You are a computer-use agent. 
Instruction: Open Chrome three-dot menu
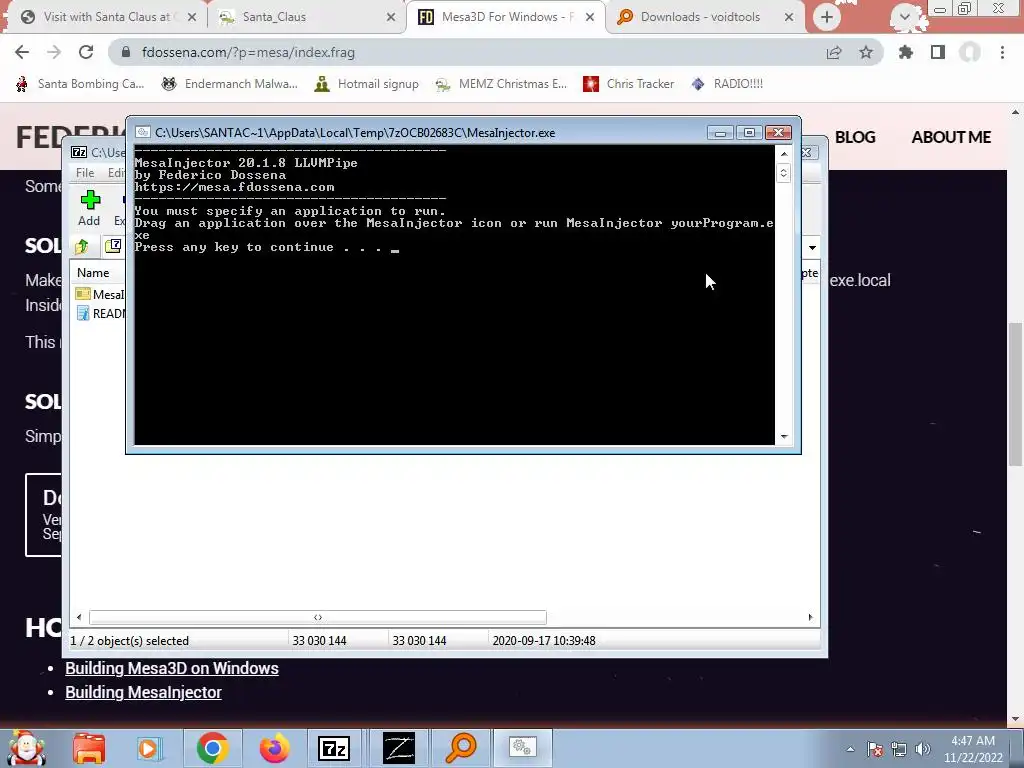click(1002, 52)
